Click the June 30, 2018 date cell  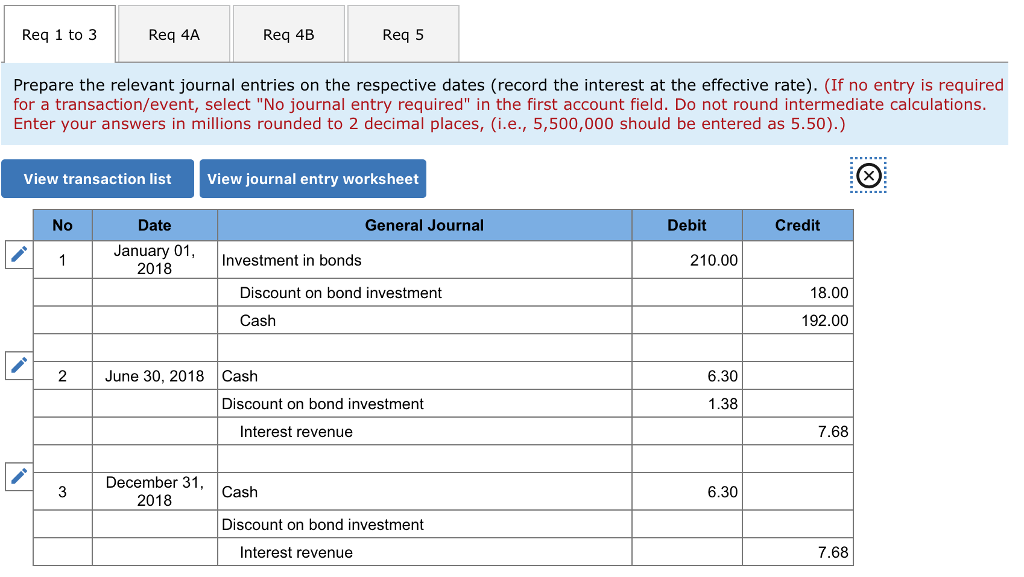click(155, 376)
